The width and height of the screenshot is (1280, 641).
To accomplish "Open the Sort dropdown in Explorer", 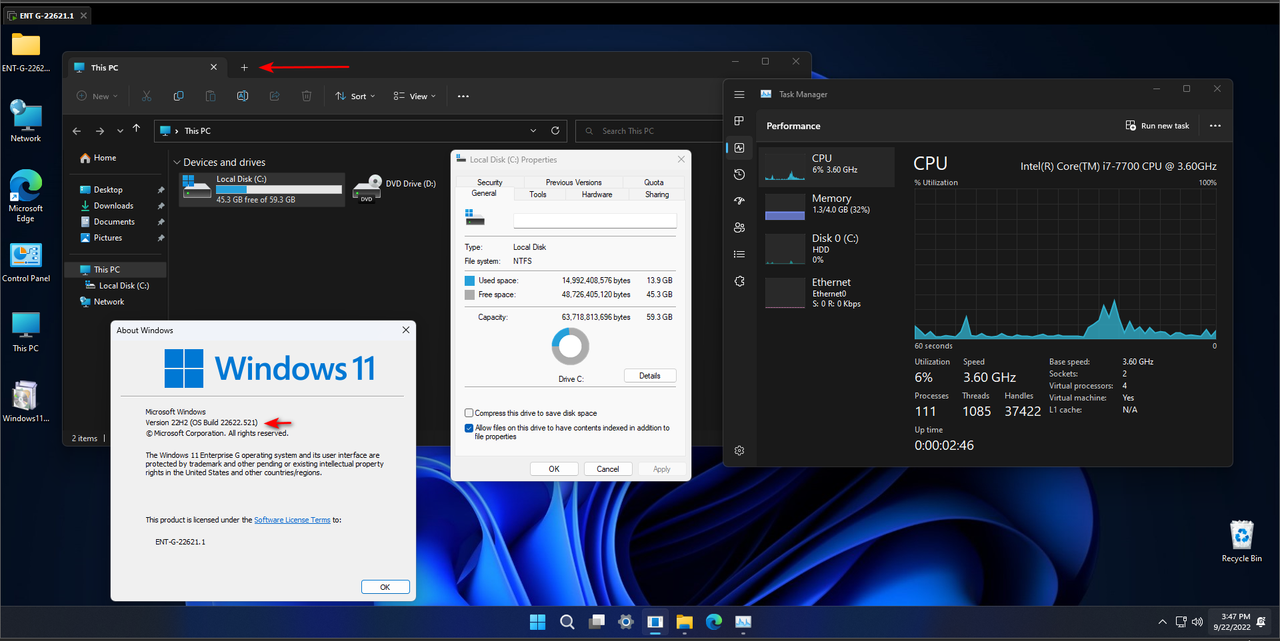I will click(x=355, y=96).
